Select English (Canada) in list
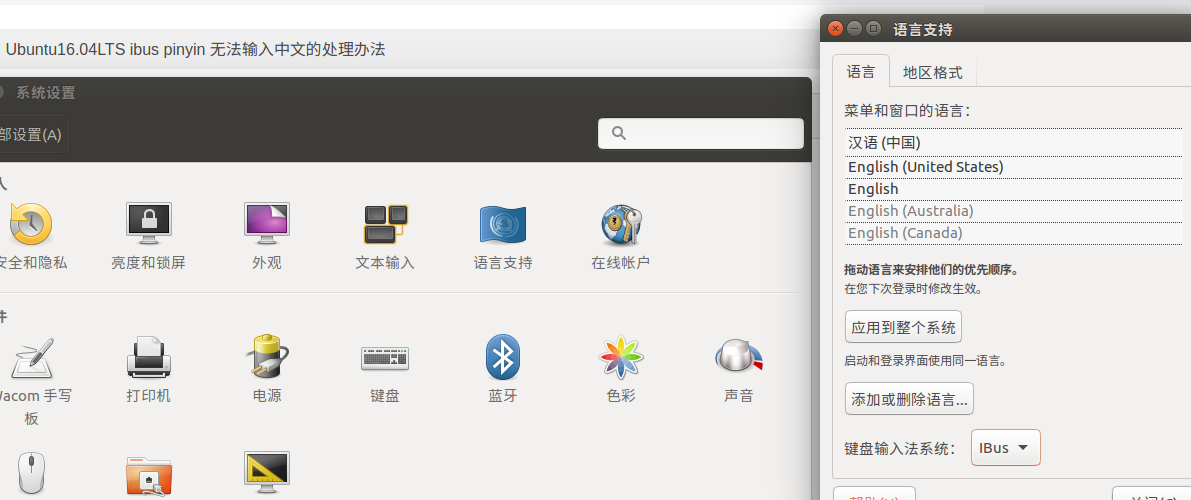The width and height of the screenshot is (1191, 500). [1013, 233]
